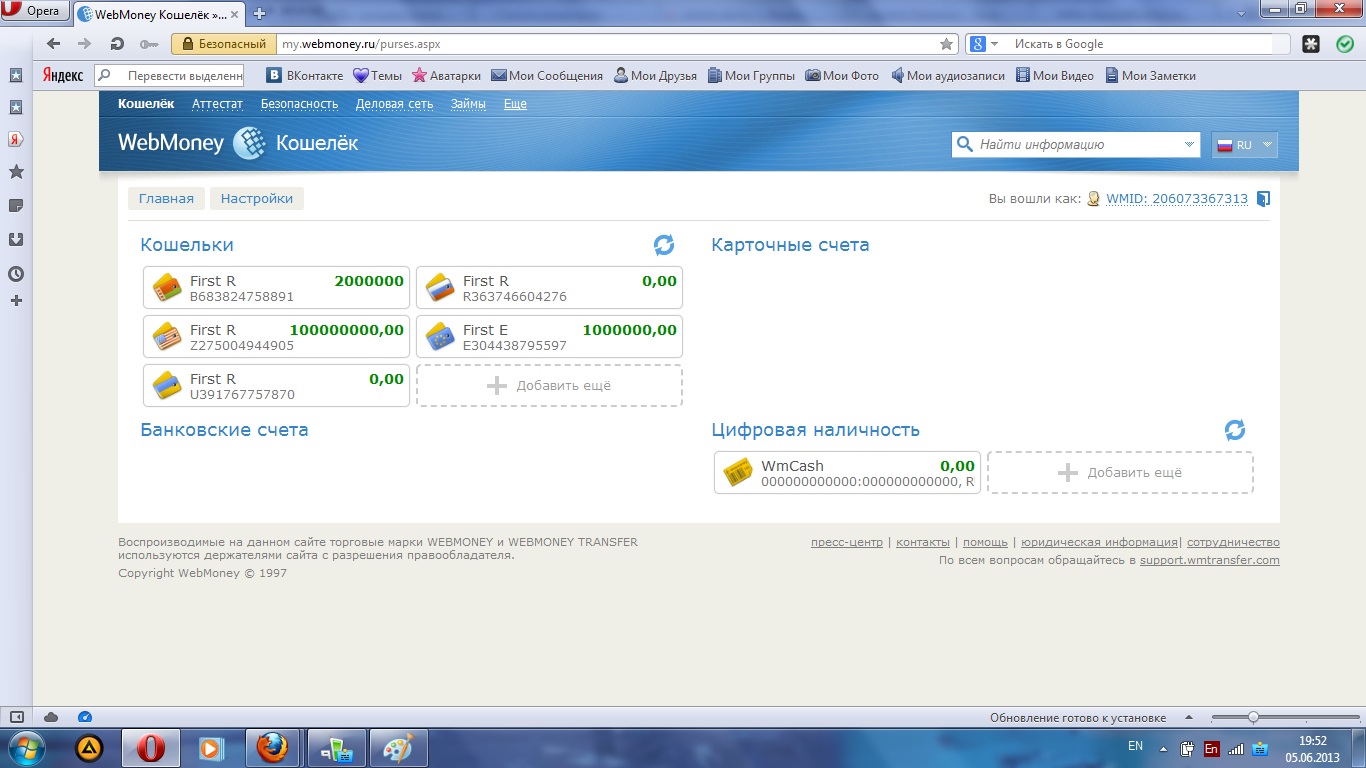This screenshot has height=768, width=1366.
Task: Open the Мои Видео bookmark
Action: click(1055, 76)
